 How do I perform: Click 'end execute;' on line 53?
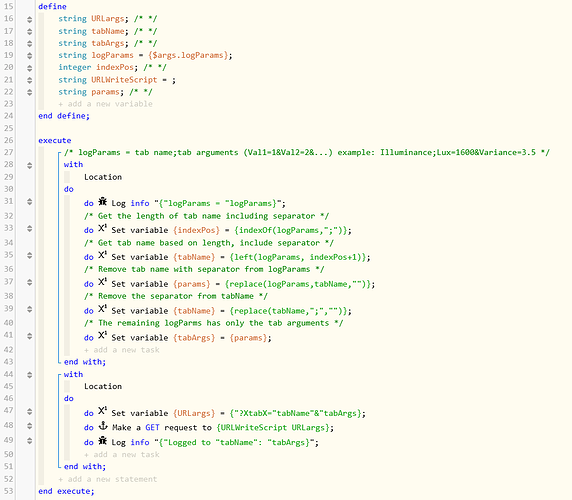pyautogui.click(x=66, y=491)
